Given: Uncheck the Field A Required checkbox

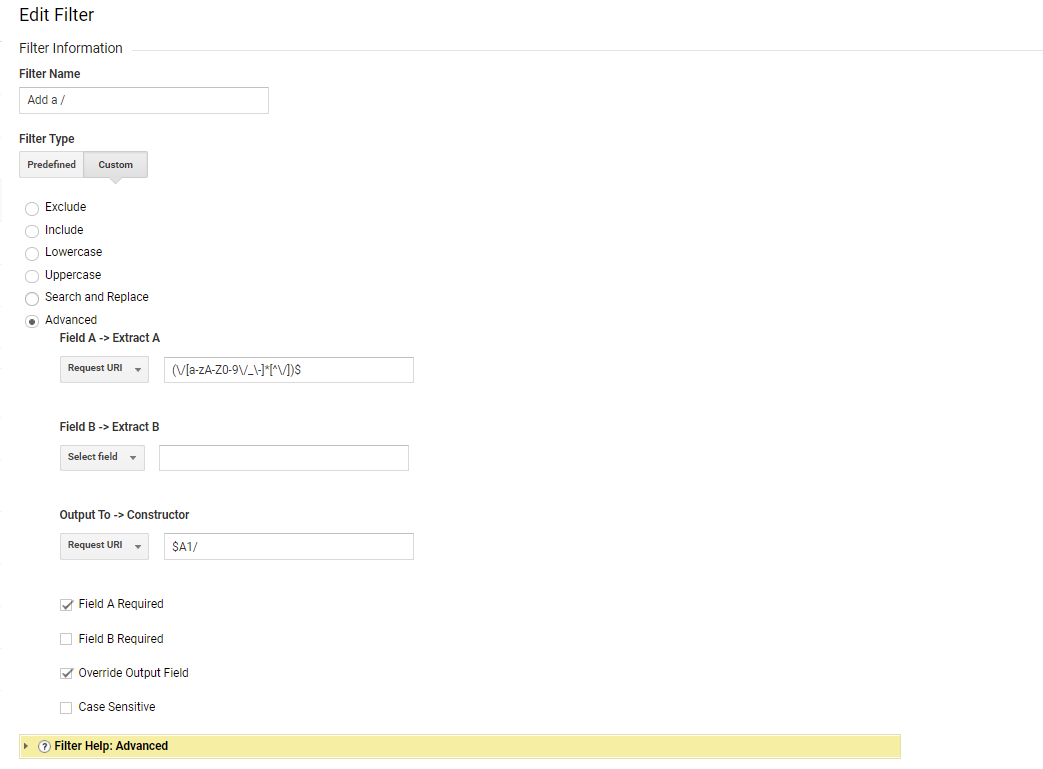Looking at the screenshot, I should (66, 604).
